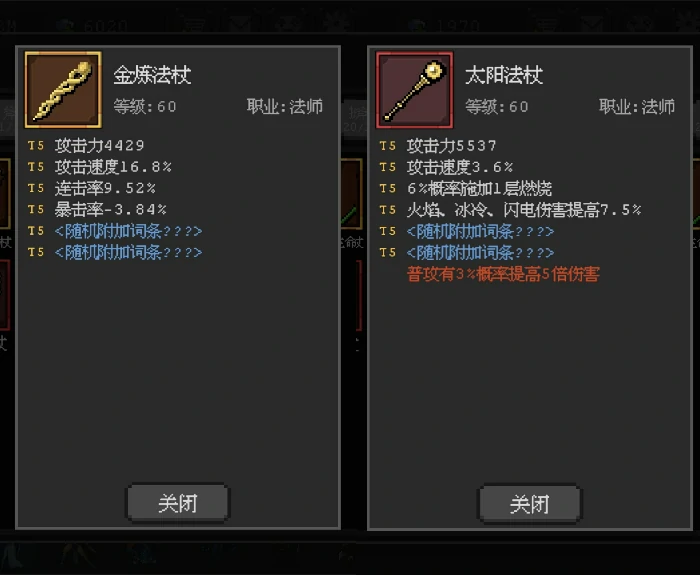Click T5 tier badge beside 攻击力4429
The height and width of the screenshot is (575, 700).
click(36, 146)
